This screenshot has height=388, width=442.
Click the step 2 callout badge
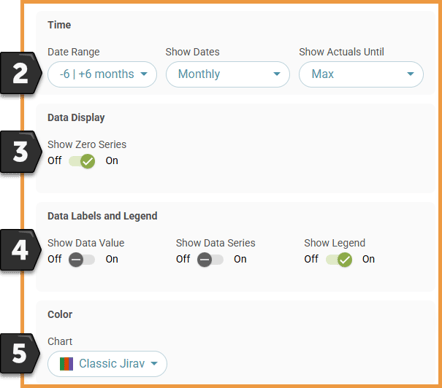(x=21, y=73)
